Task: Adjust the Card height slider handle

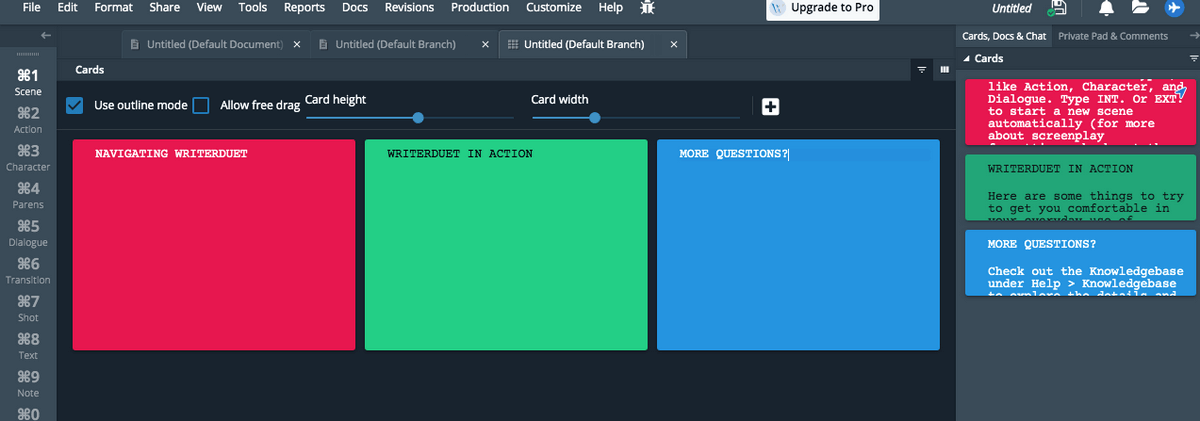Action: pyautogui.click(x=418, y=118)
